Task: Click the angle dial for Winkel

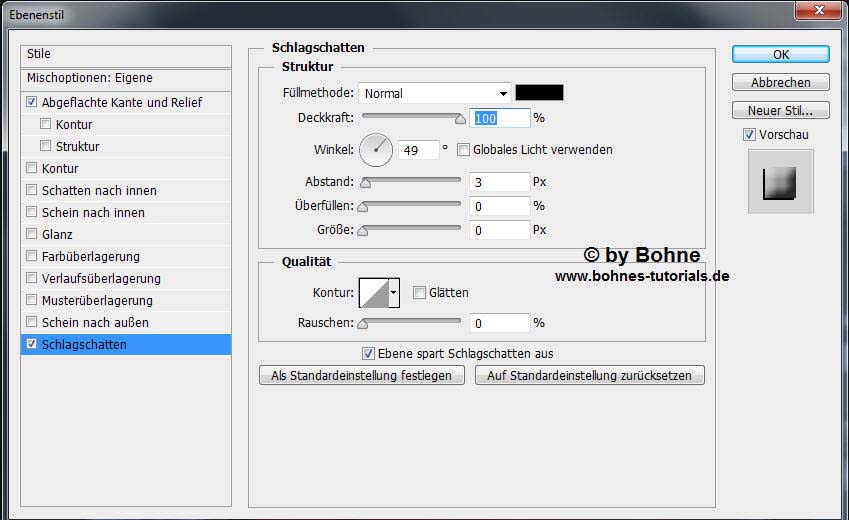Action: [x=377, y=150]
